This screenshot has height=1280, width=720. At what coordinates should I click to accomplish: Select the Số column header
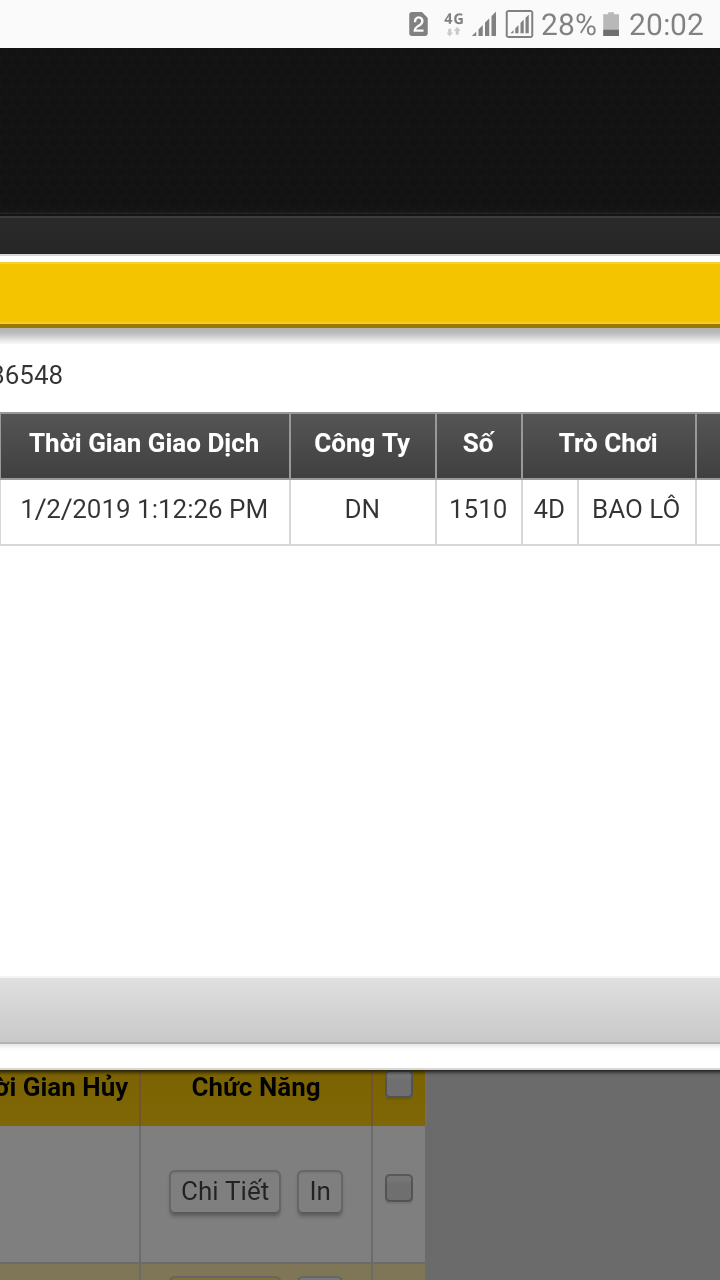pos(478,444)
